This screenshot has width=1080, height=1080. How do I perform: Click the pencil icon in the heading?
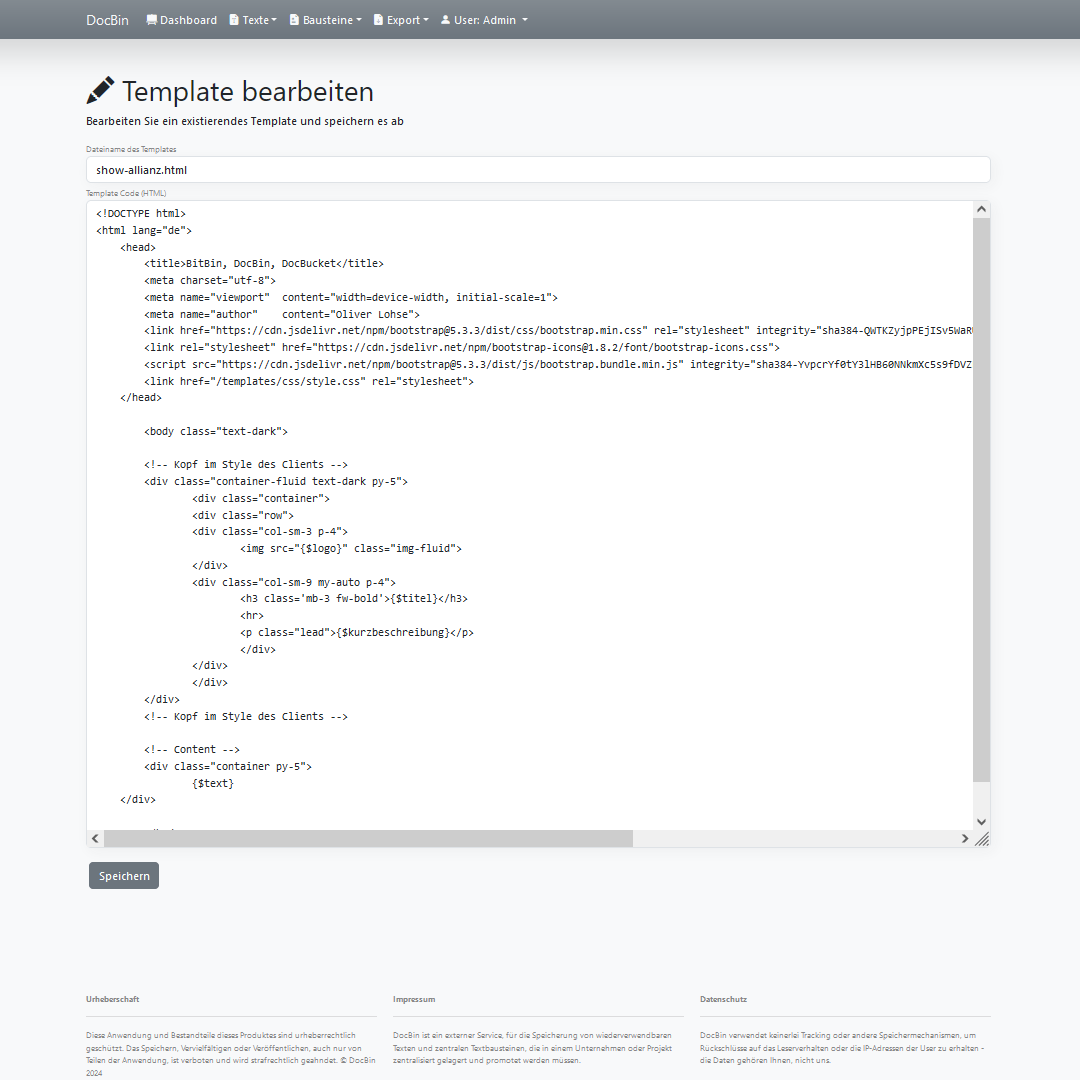(100, 91)
